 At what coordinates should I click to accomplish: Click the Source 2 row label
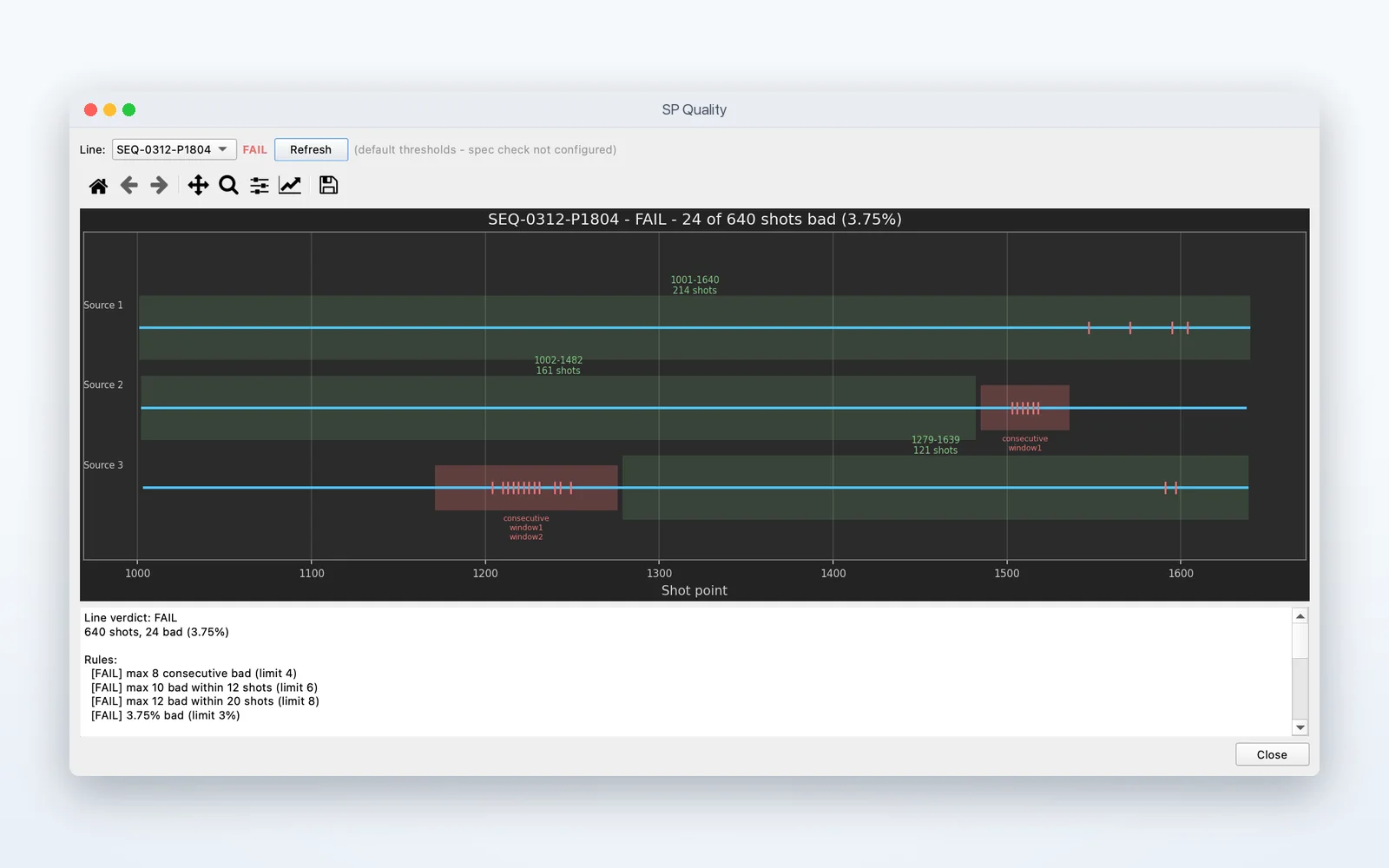103,385
